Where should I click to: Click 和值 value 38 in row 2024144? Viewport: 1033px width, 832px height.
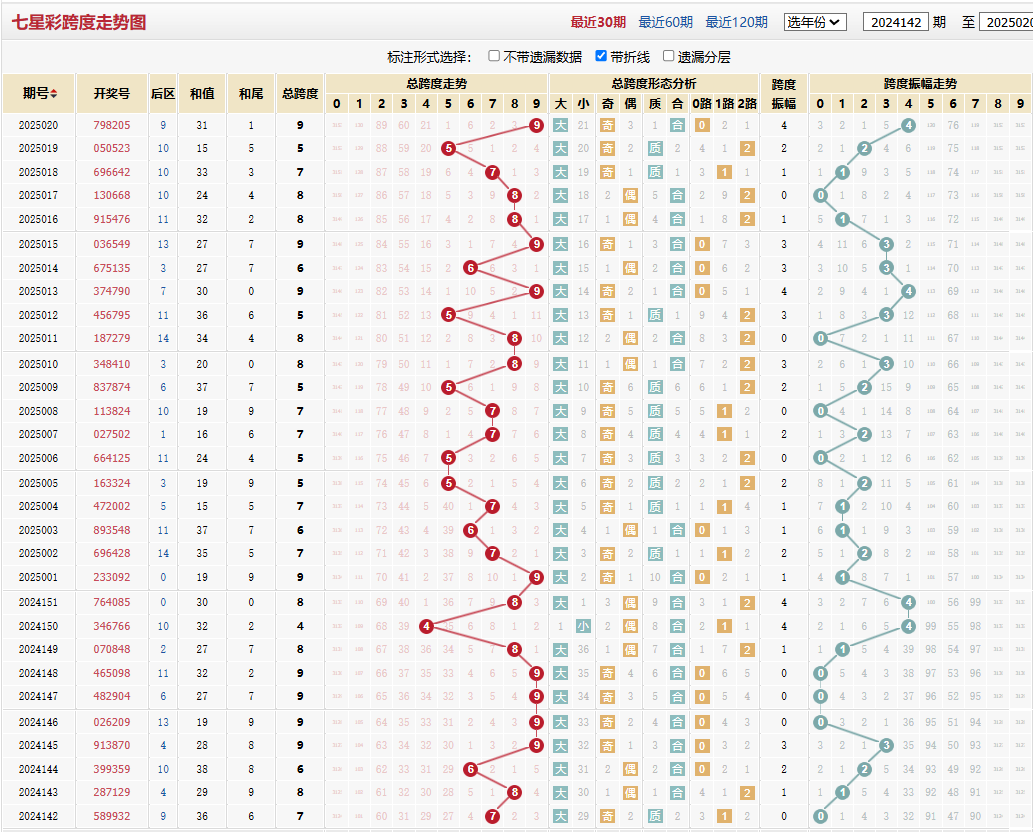click(x=202, y=769)
